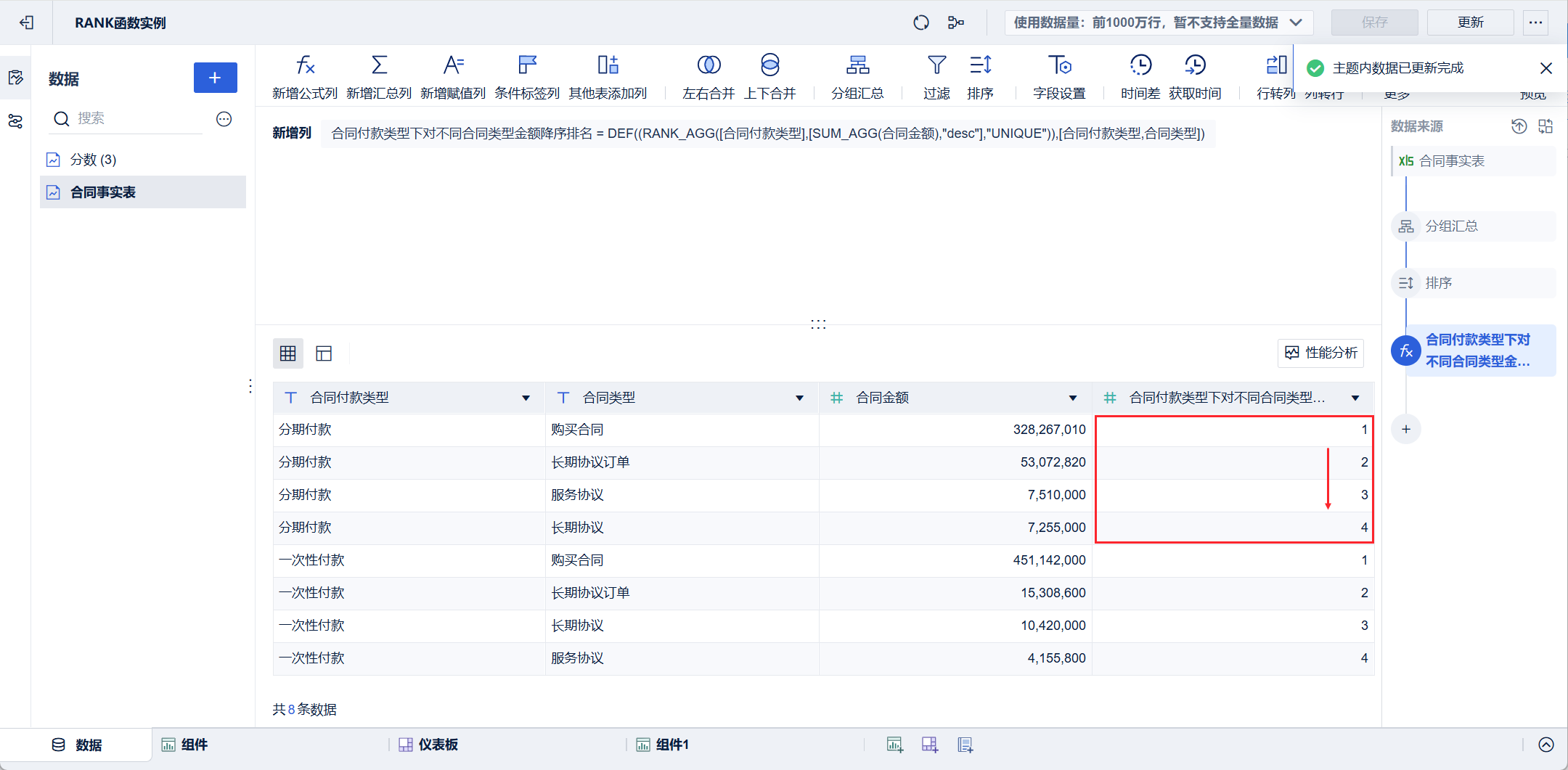The width and height of the screenshot is (1568, 770).
Task: Switch to the grid table view
Action: click(288, 353)
